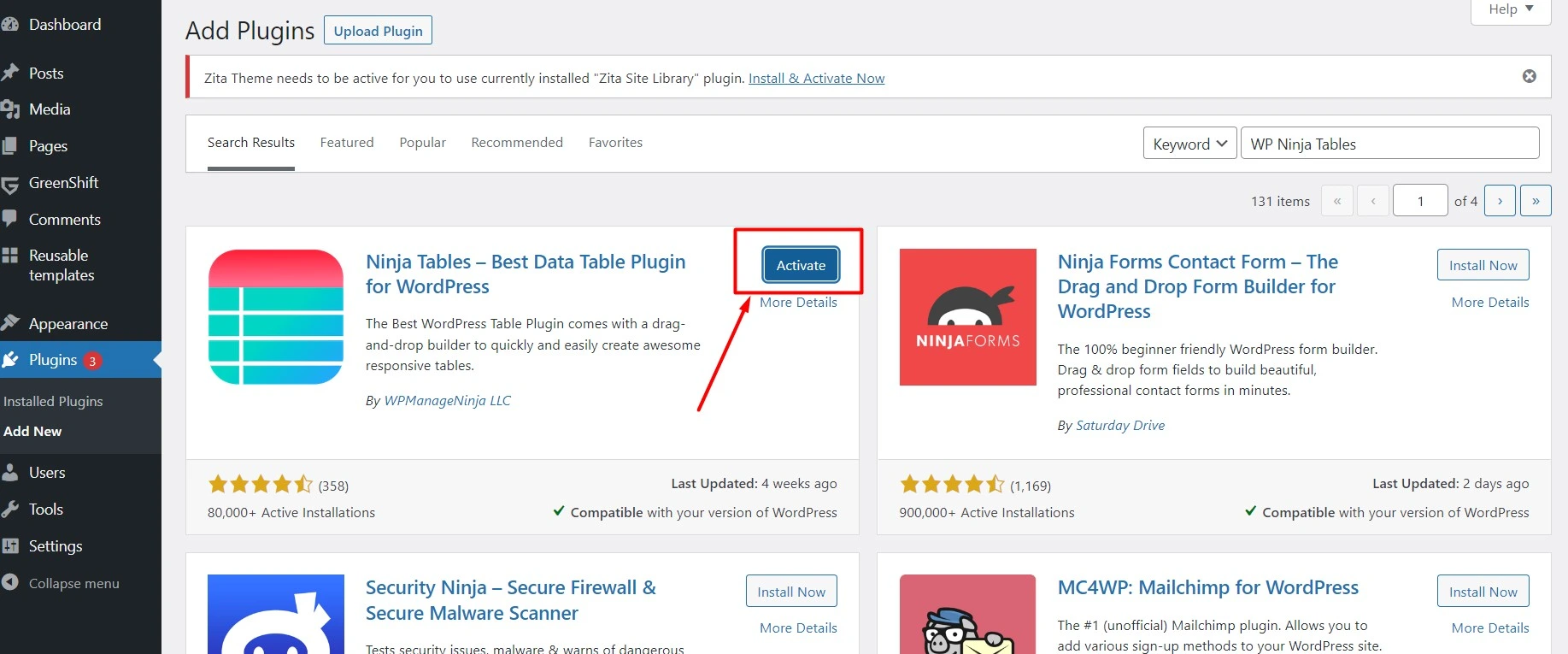This screenshot has width=1568, height=654.
Task: Open Tools menu
Action: 46,510
